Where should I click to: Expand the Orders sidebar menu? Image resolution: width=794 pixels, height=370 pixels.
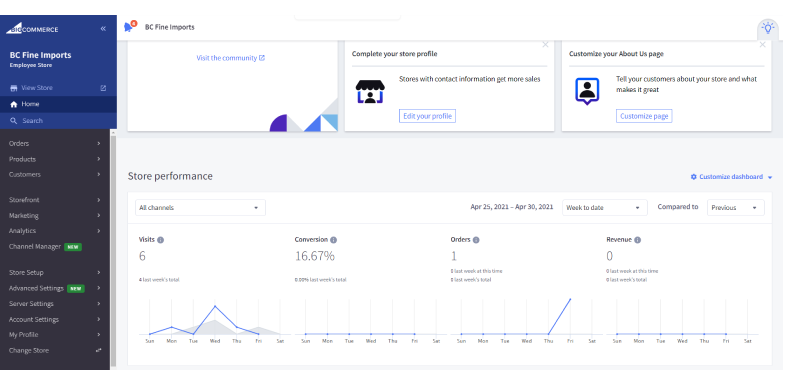point(55,143)
